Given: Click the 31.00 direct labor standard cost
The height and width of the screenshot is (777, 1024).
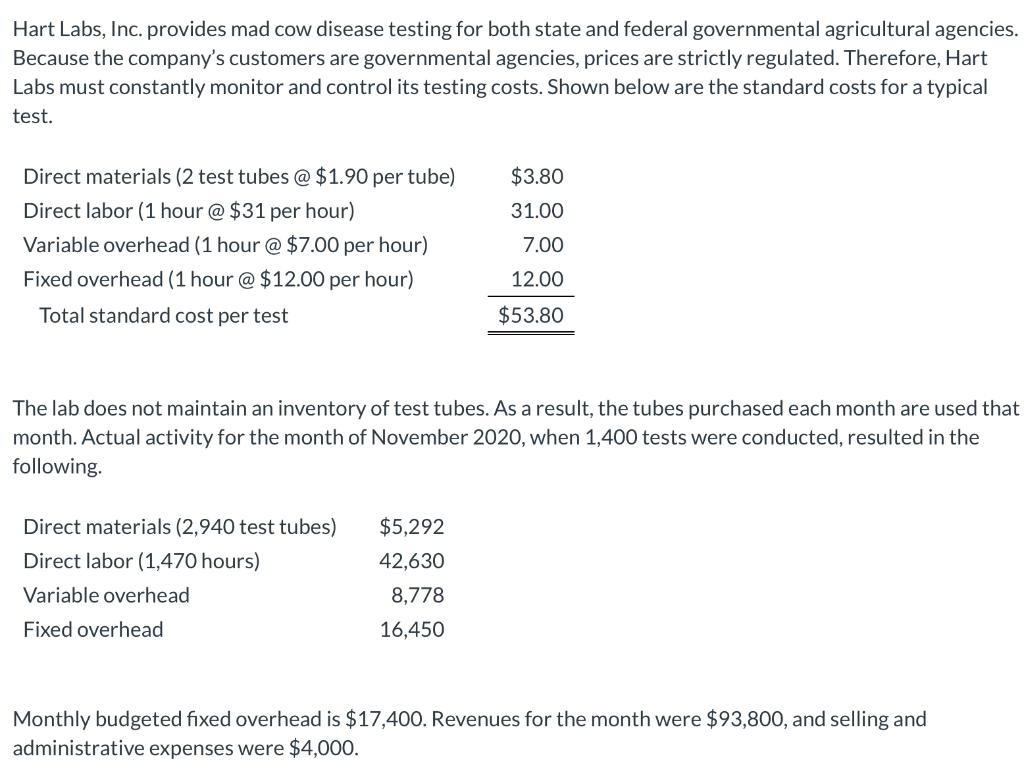Looking at the screenshot, I should click(537, 211).
